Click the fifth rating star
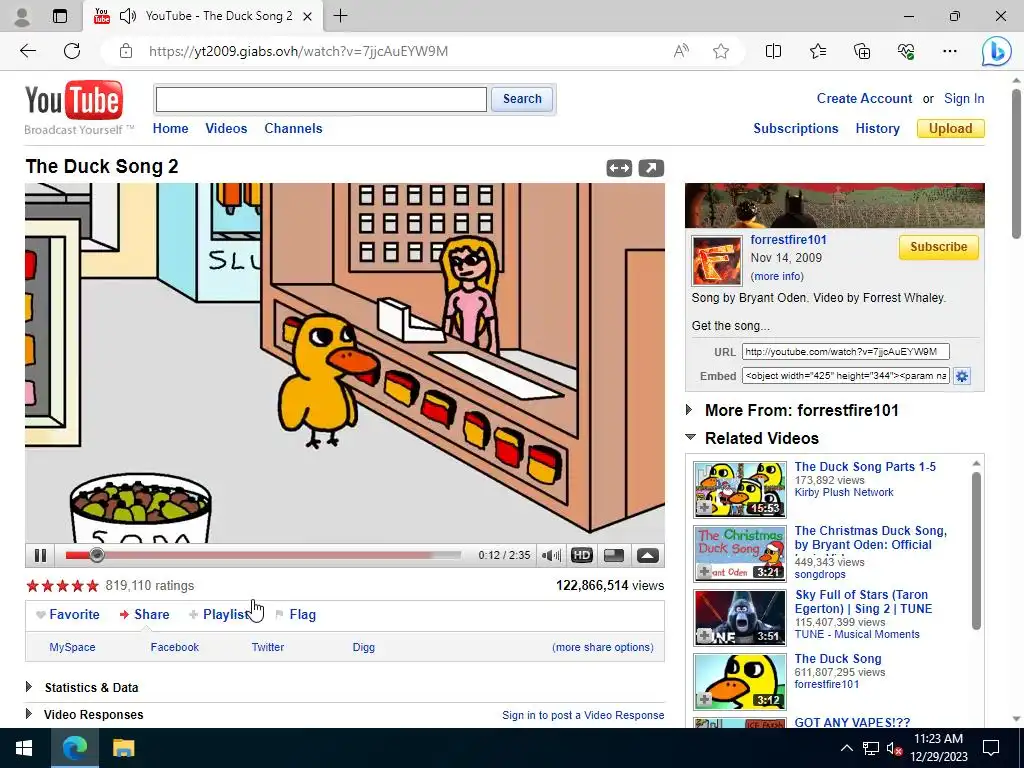Viewport: 1024px width, 768px height. click(92, 585)
